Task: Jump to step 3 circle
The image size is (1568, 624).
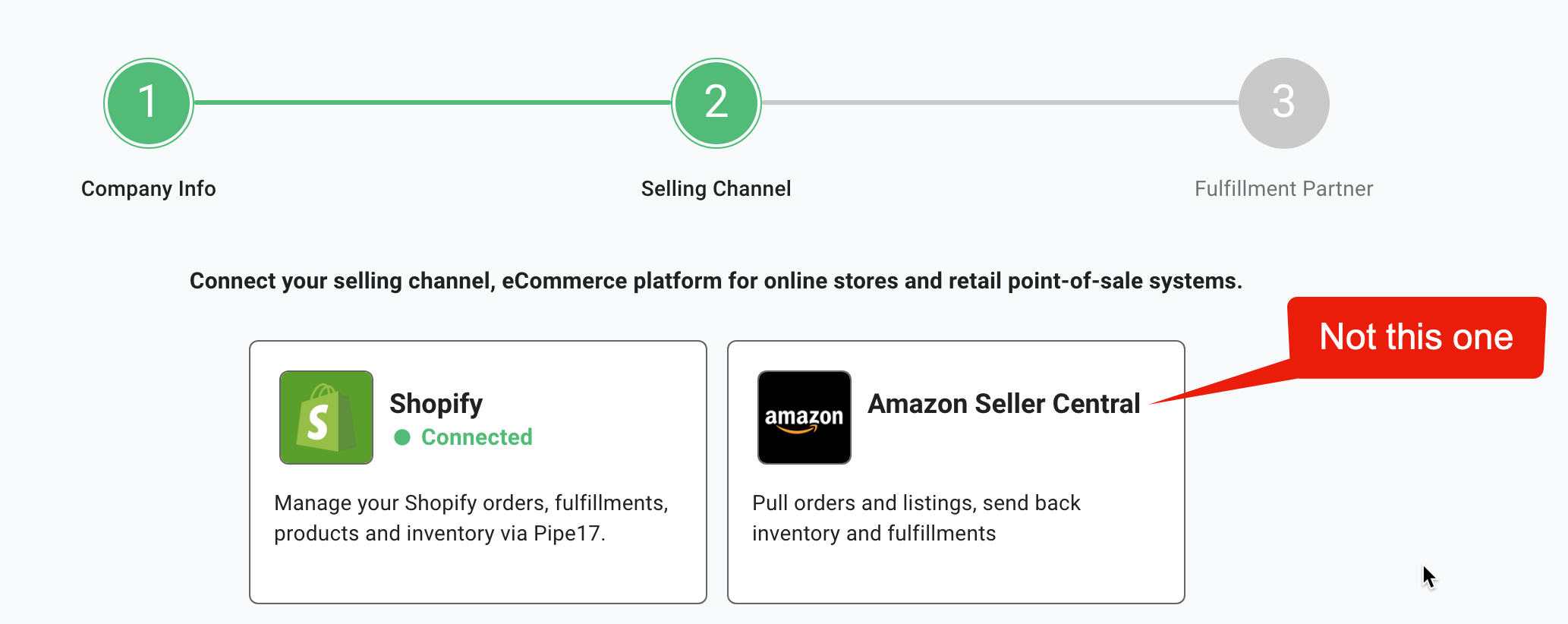Action: pos(1284,102)
